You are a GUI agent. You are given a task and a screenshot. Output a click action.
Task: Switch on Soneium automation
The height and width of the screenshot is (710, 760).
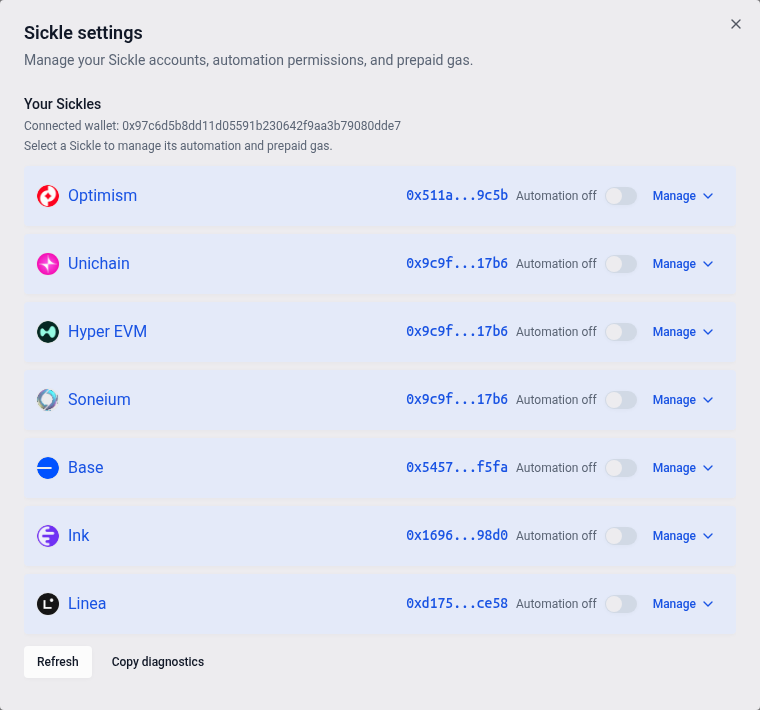[x=621, y=400]
